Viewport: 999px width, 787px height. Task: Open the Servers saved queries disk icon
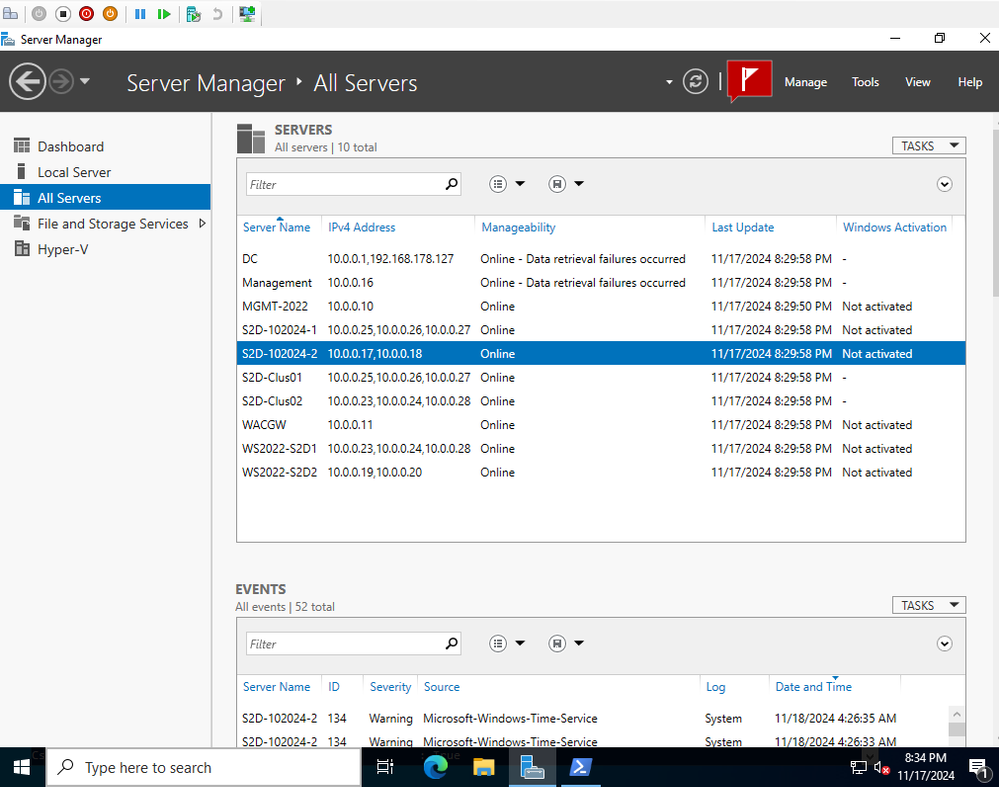click(x=557, y=184)
